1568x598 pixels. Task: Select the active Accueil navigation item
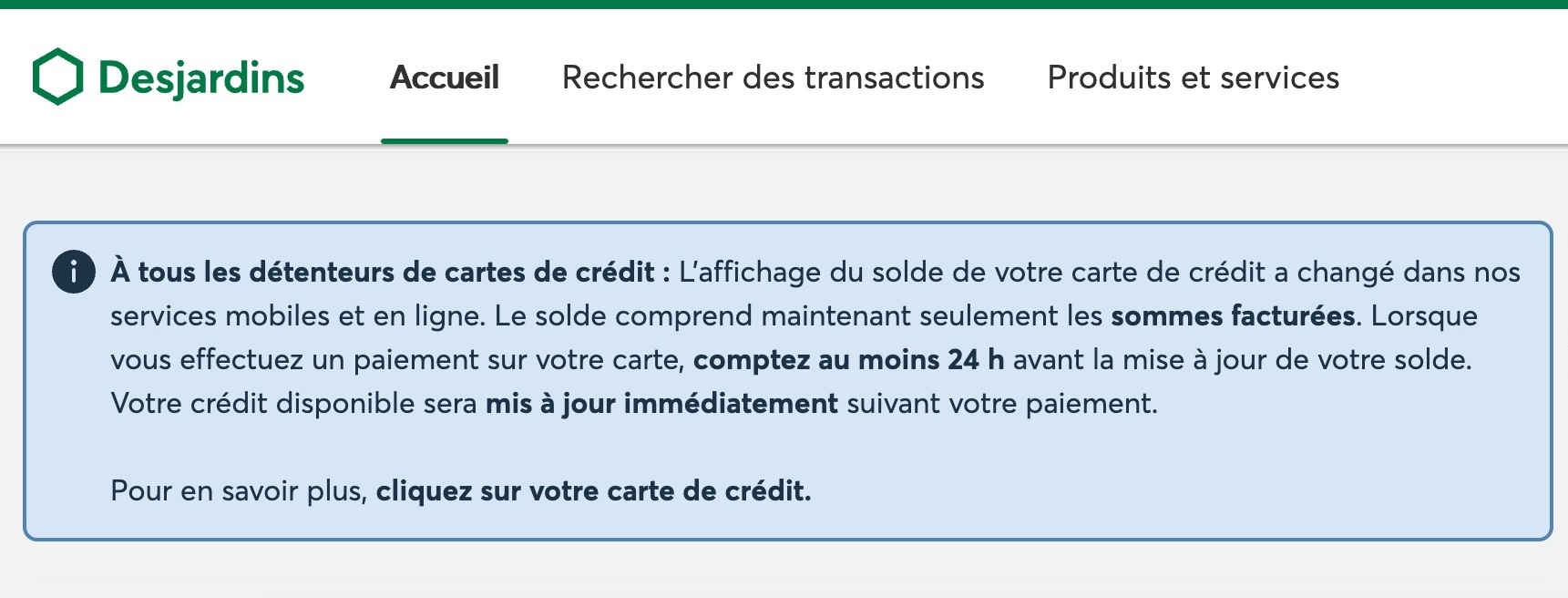(444, 77)
